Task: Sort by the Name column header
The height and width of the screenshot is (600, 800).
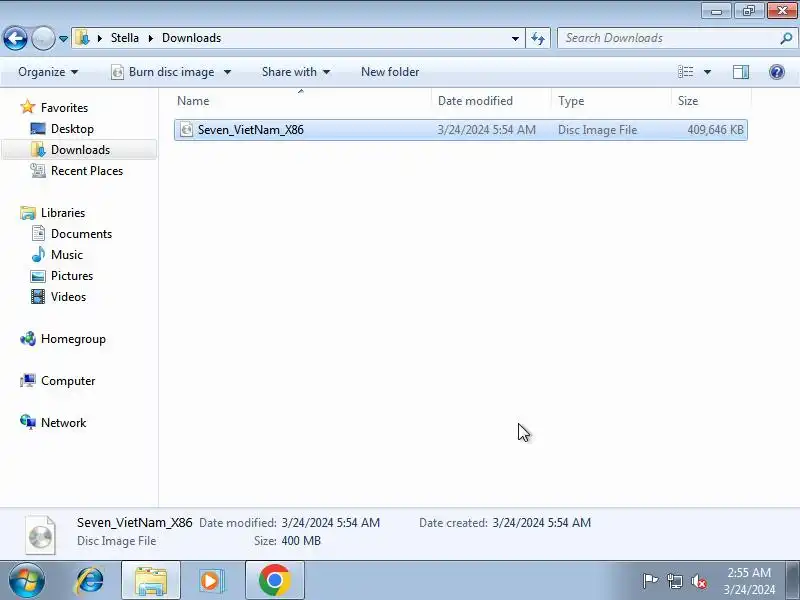Action: (303, 101)
